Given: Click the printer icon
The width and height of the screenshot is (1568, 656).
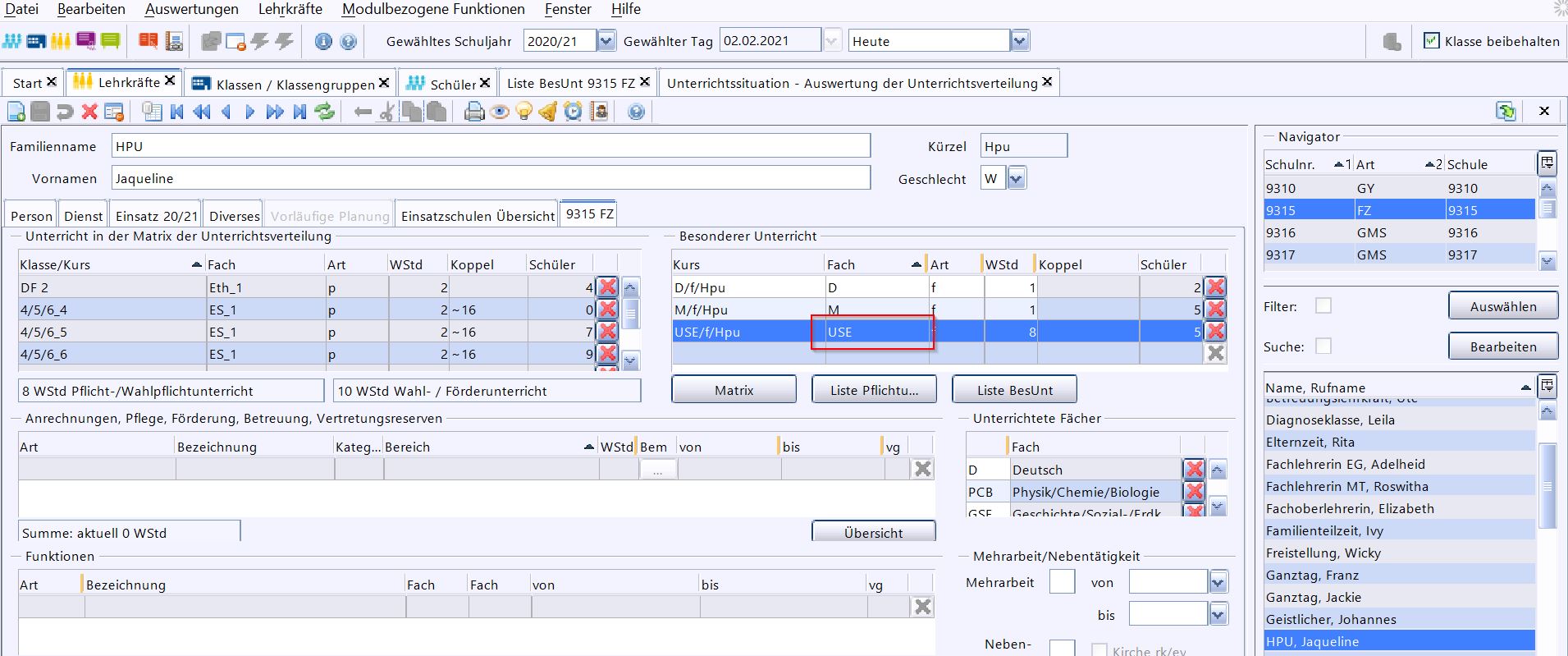Looking at the screenshot, I should tap(474, 112).
